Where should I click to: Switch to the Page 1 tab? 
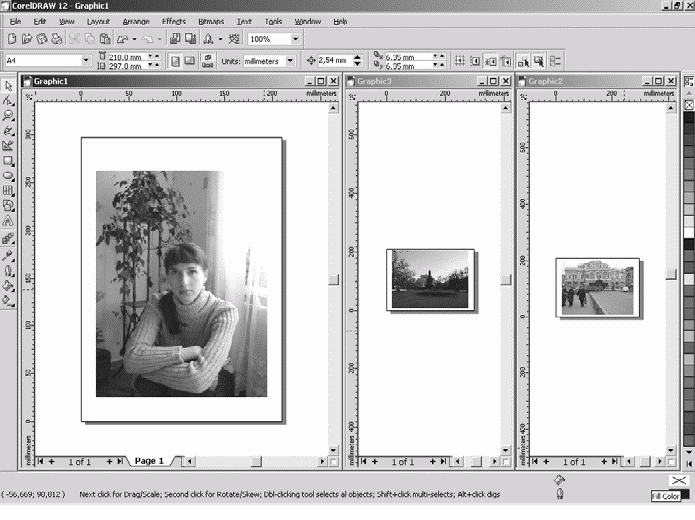tap(148, 461)
